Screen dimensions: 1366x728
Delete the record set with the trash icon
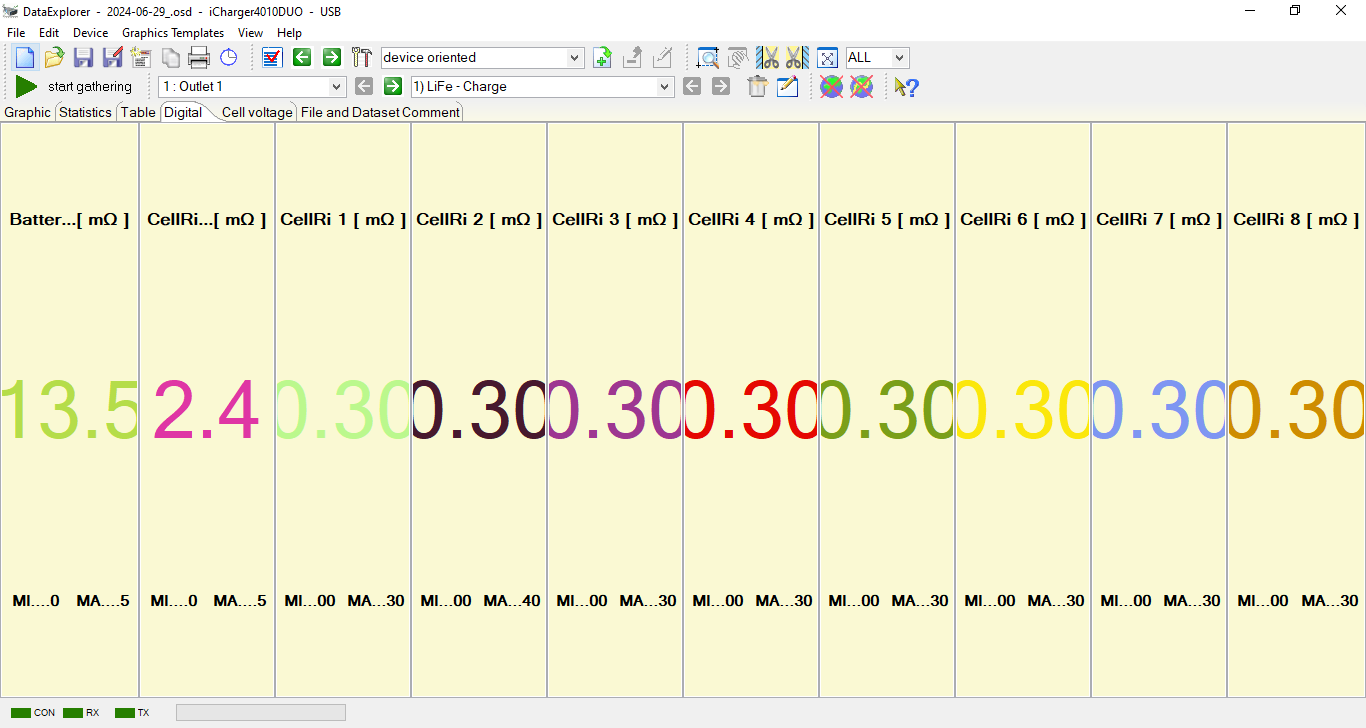(757, 87)
